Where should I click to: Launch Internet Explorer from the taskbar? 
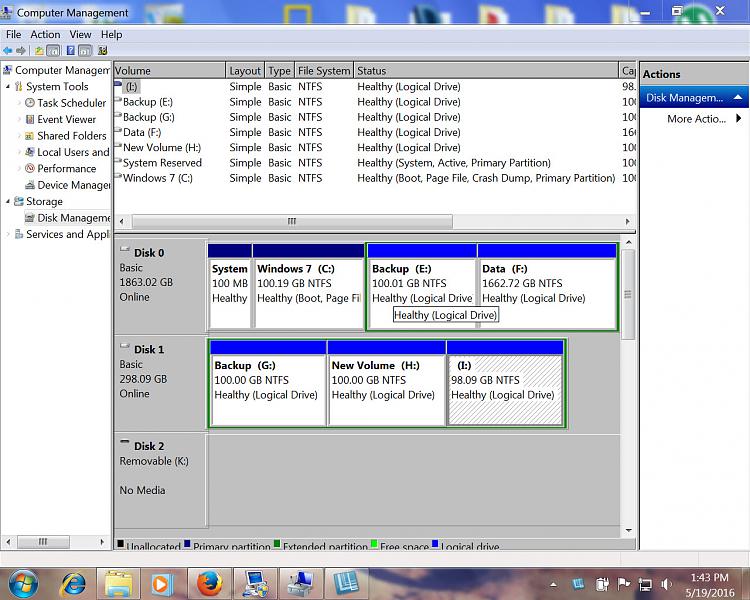click(x=73, y=584)
